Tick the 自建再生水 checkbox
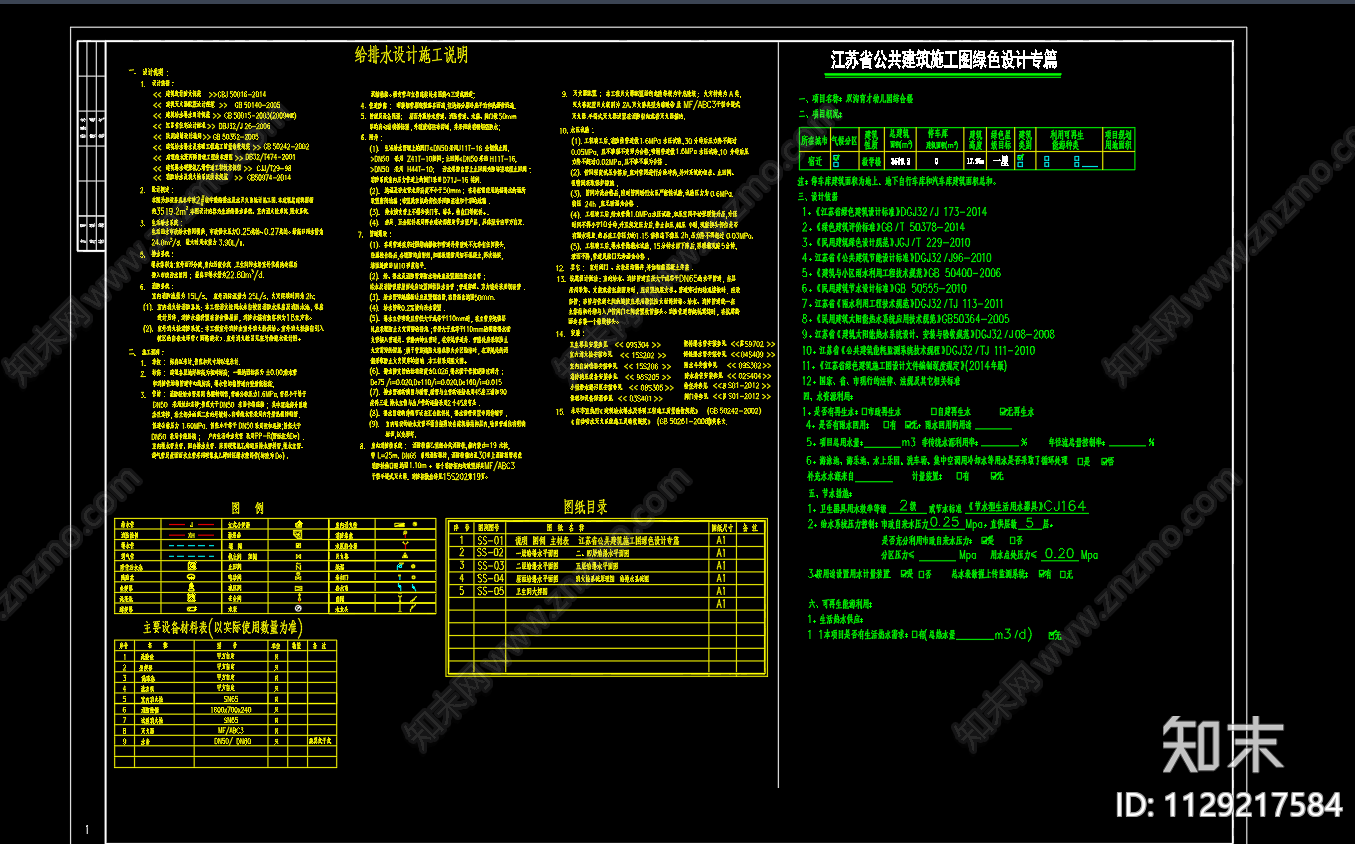This screenshot has height=844, width=1355. 934,412
